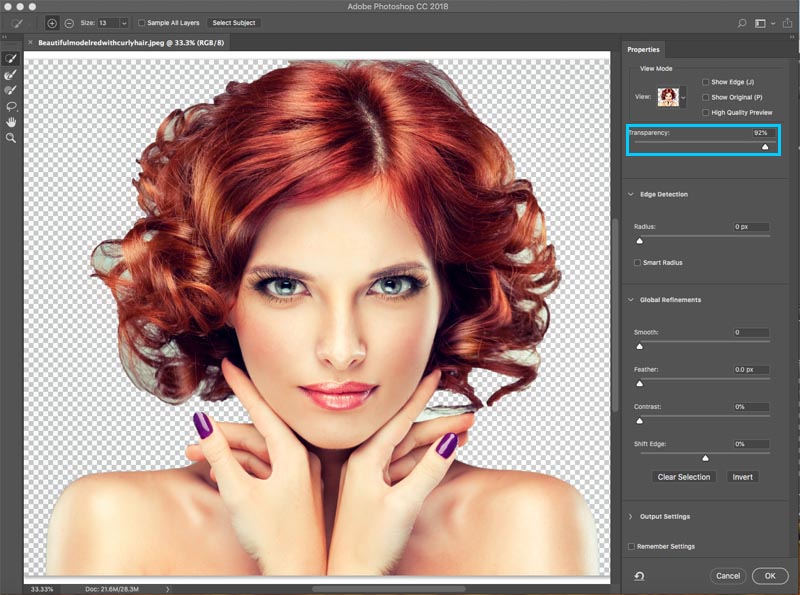Image resolution: width=800 pixels, height=595 pixels.
Task: Select the Refine Edge Brush tool
Action: click(x=11, y=74)
